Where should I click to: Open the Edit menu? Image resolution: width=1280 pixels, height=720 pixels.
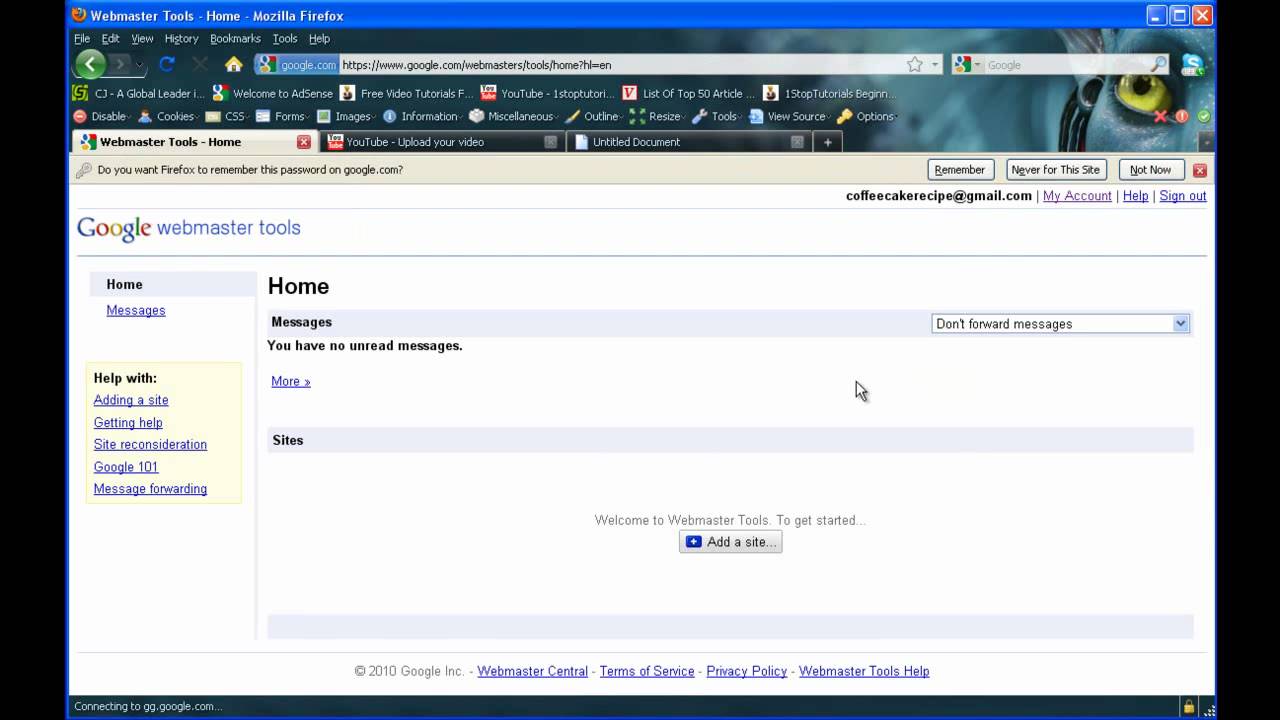click(111, 39)
